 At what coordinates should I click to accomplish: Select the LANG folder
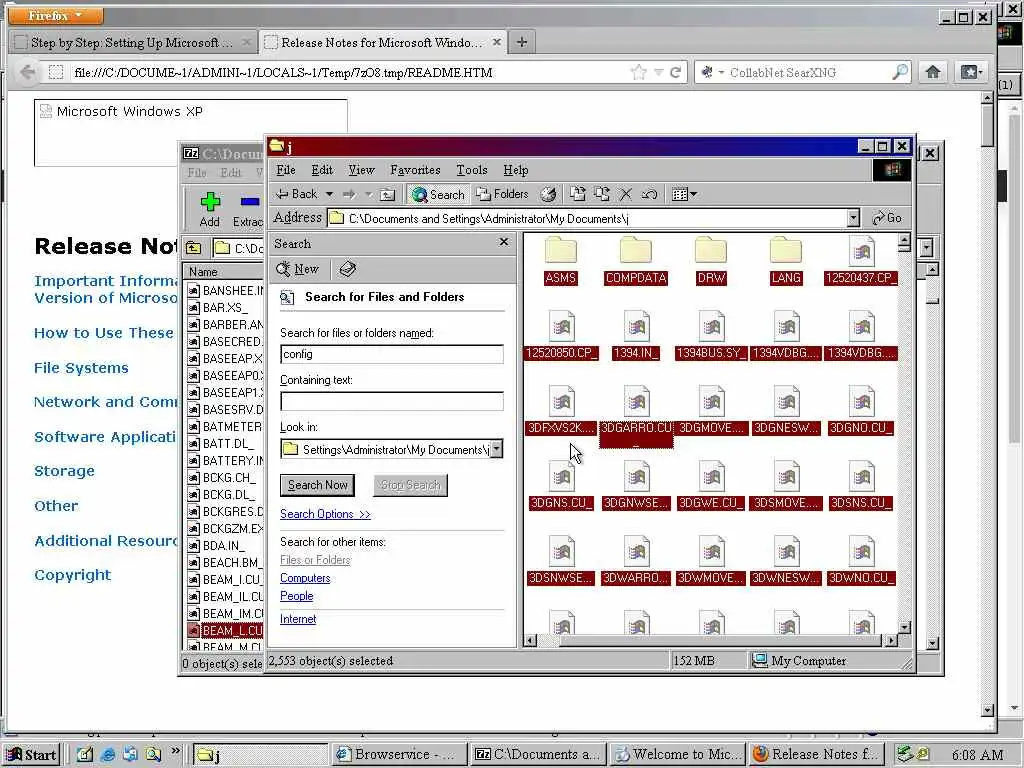click(786, 261)
